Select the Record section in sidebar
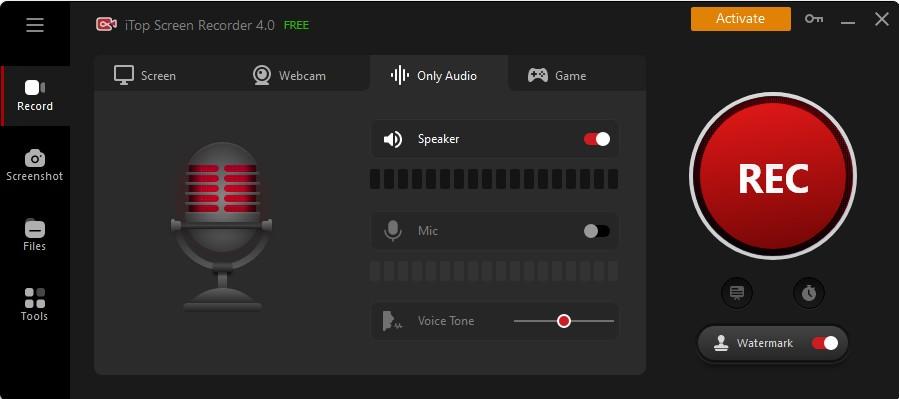Viewport: 899px width, 399px height. pyautogui.click(x=35, y=96)
